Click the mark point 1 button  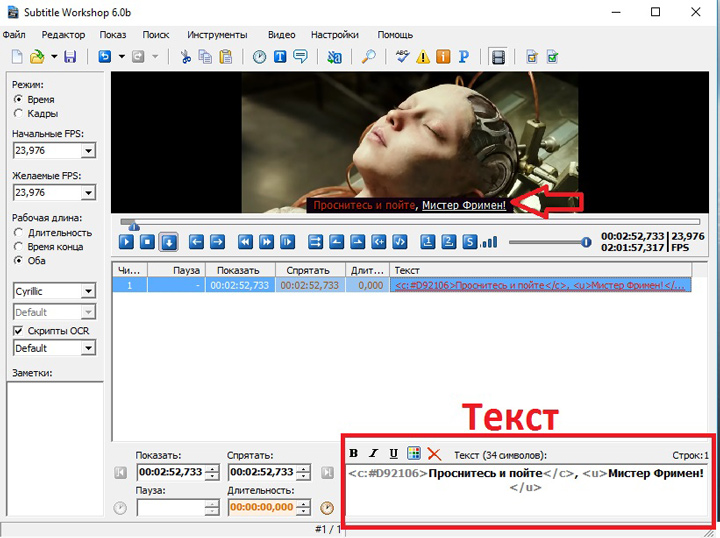tap(428, 241)
